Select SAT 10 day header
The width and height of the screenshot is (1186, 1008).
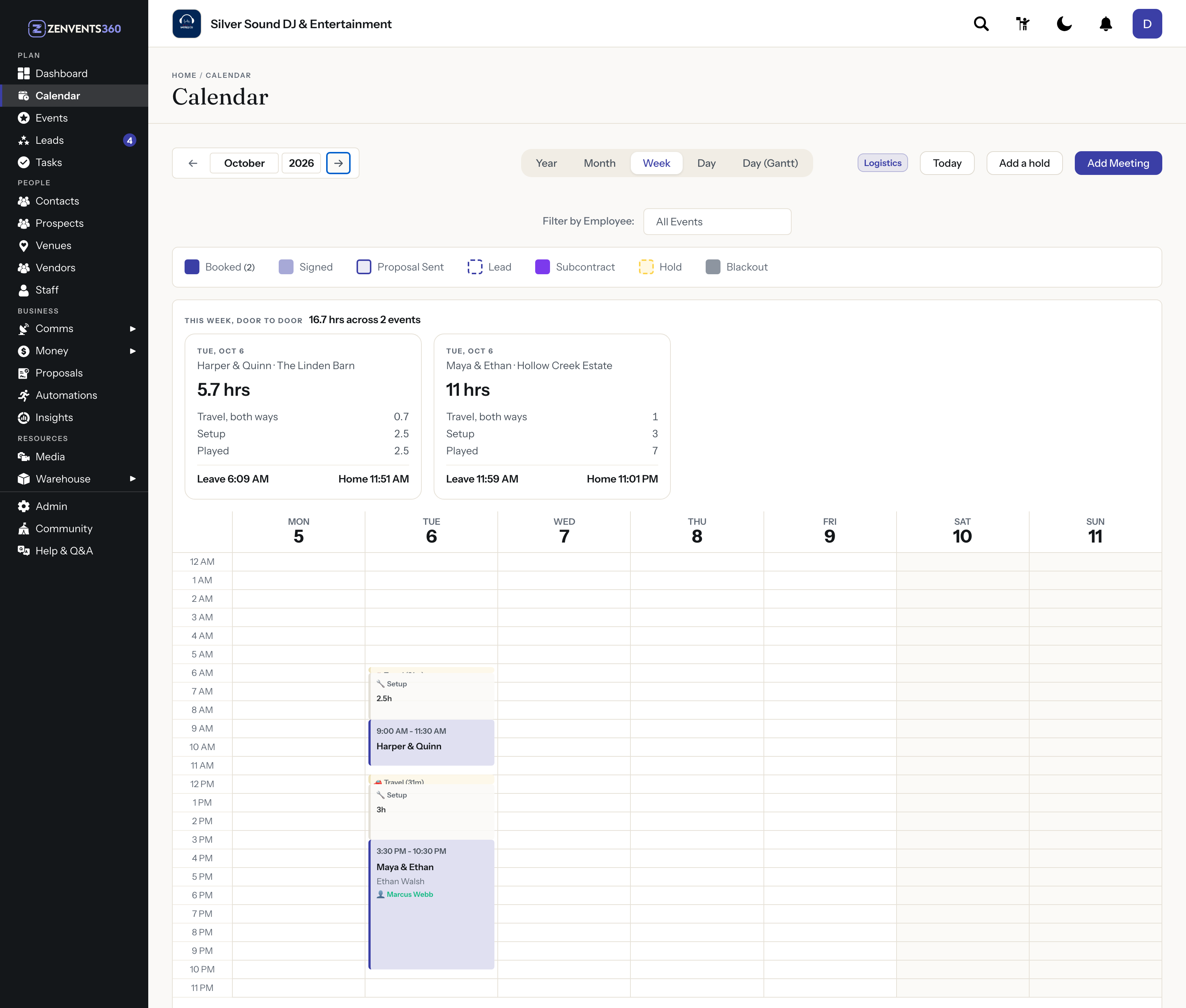click(962, 531)
